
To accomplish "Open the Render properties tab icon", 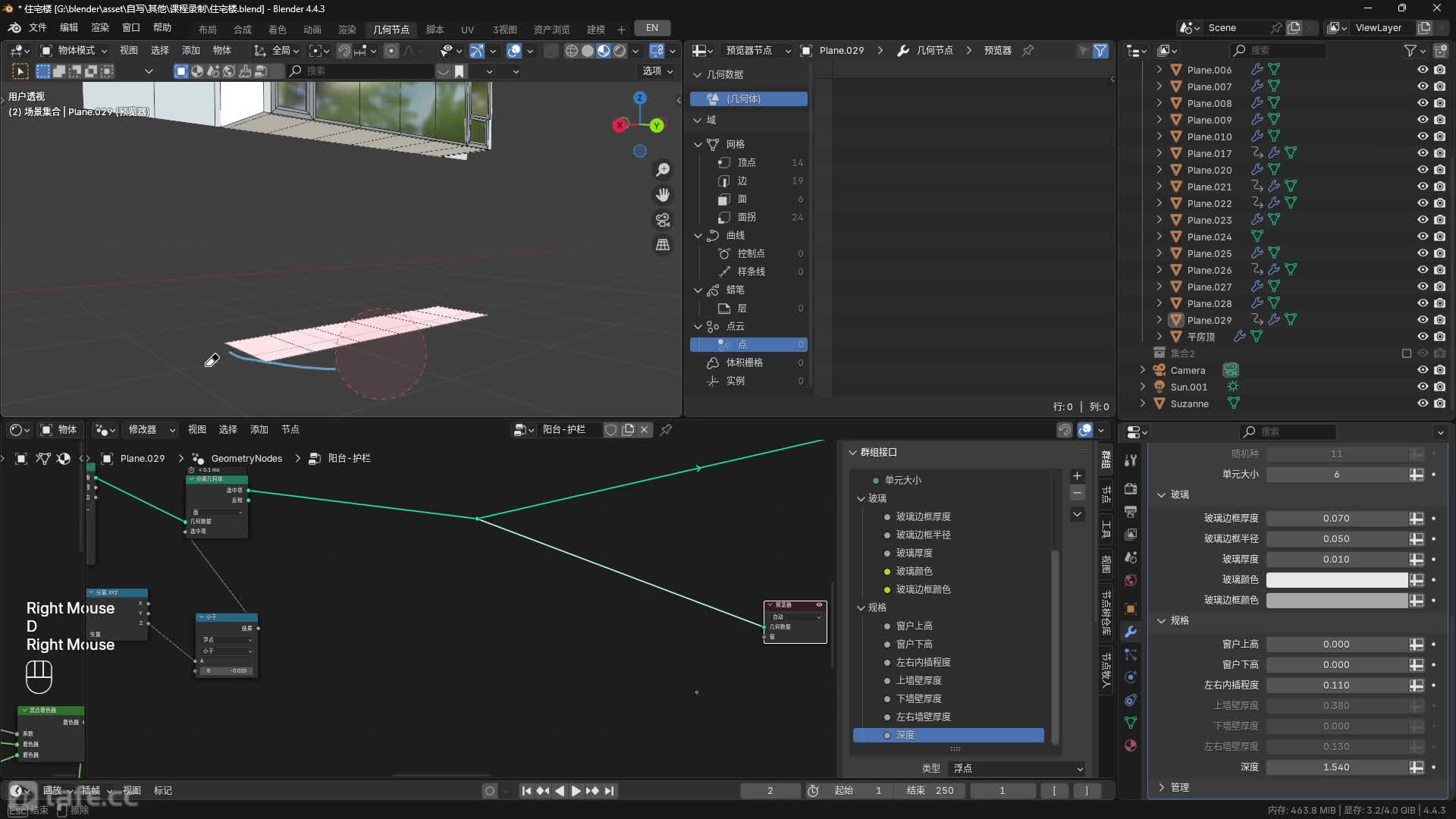I will [1131, 488].
